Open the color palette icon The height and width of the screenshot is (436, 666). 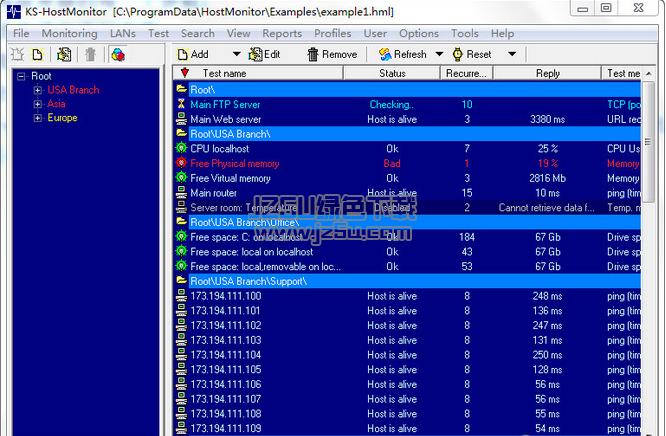(118, 54)
